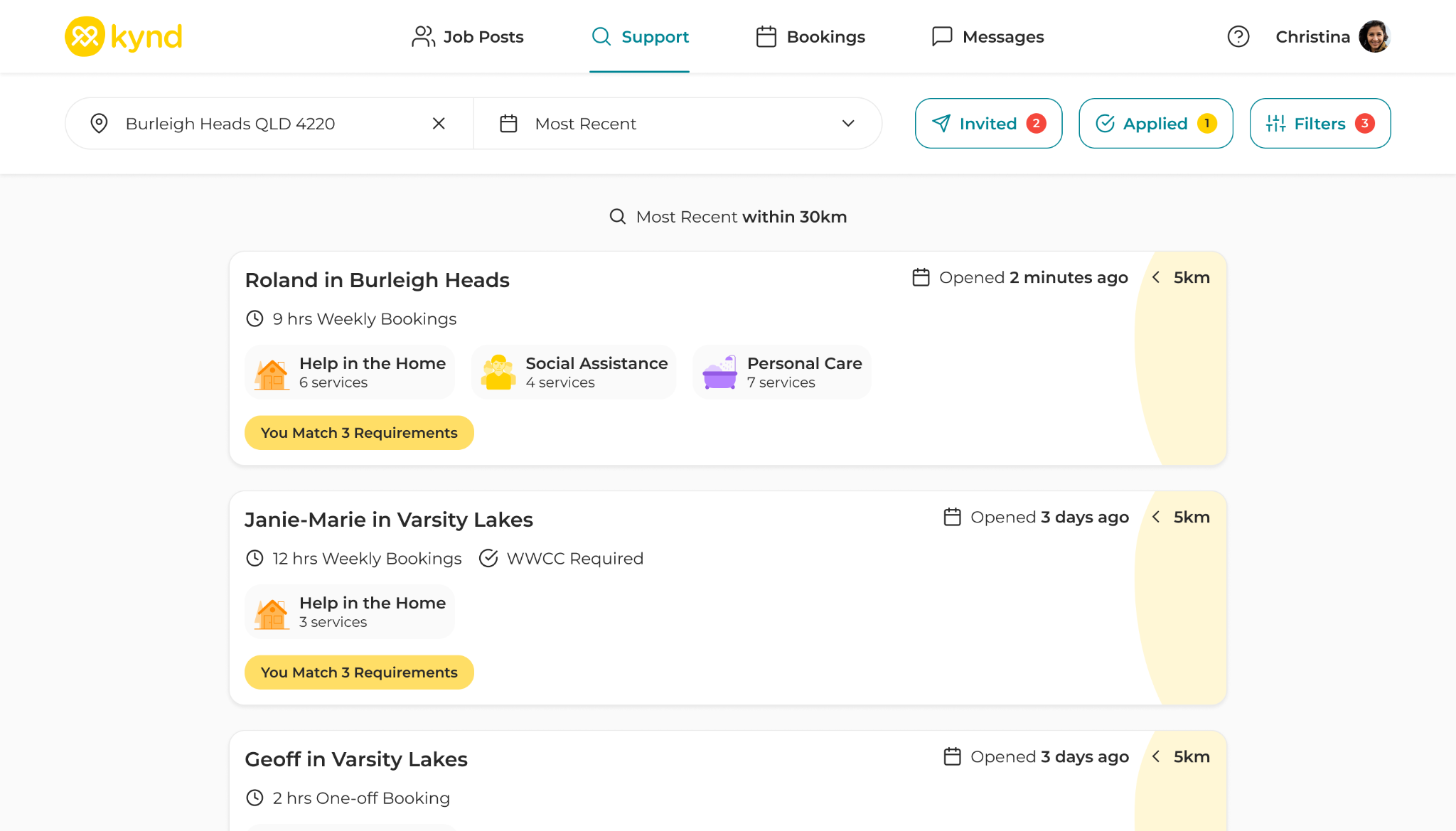Image resolution: width=1456 pixels, height=831 pixels.
Task: Expand the Most Recent sort dropdown
Action: tap(847, 124)
